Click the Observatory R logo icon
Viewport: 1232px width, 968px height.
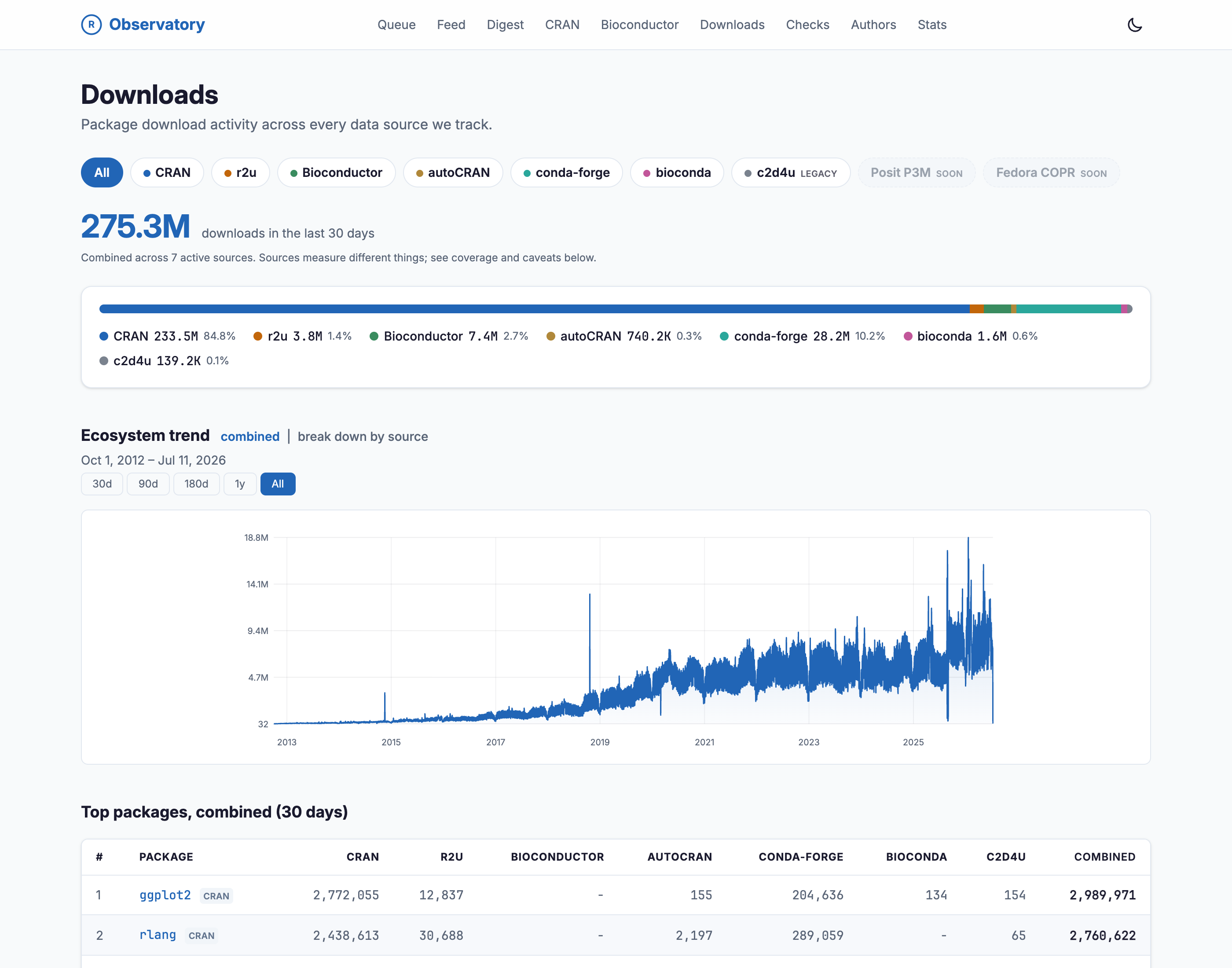[91, 24]
